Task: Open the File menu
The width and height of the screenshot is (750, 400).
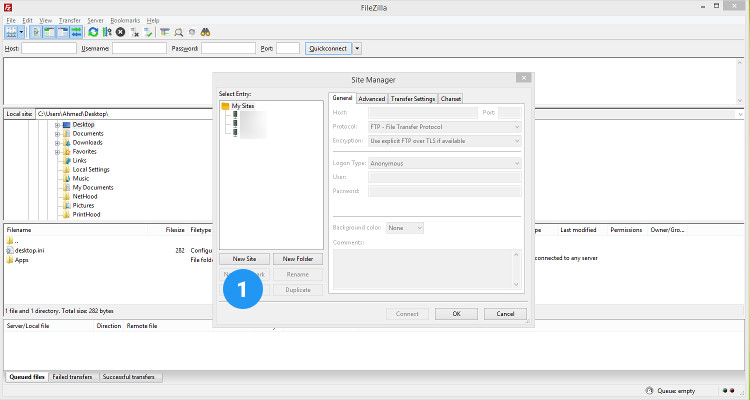Action: [x=11, y=21]
